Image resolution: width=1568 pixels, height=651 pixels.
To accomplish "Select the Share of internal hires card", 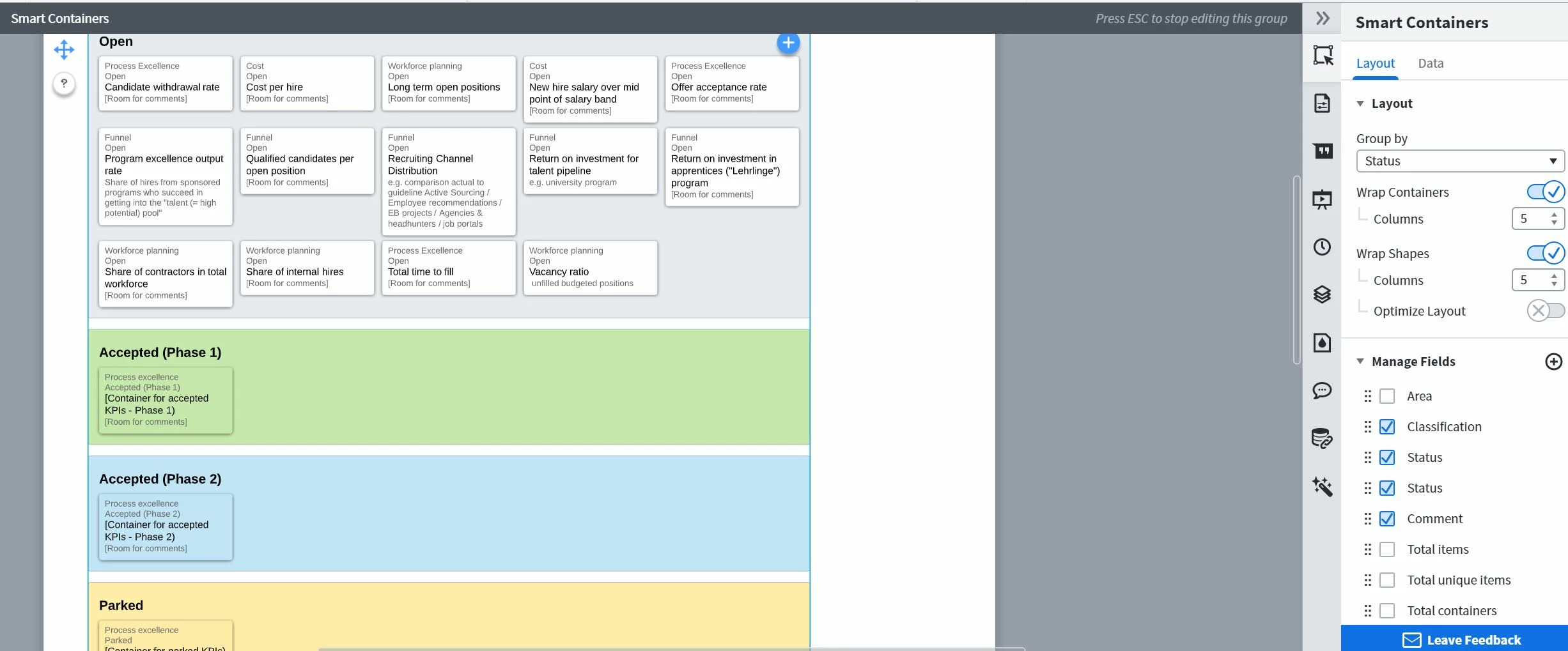I will (307, 268).
